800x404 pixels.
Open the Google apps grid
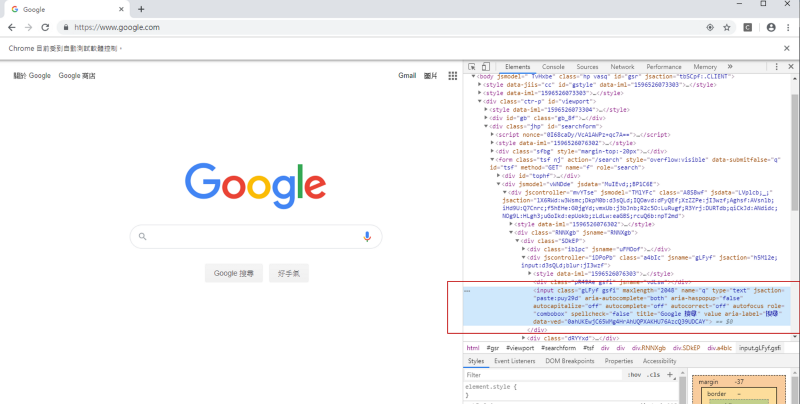(x=453, y=76)
